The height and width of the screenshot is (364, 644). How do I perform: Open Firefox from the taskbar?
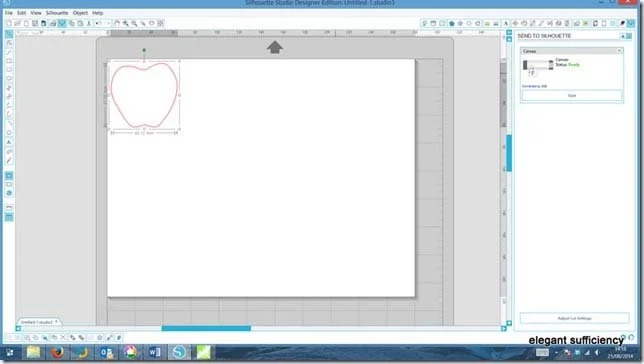(x=57, y=352)
